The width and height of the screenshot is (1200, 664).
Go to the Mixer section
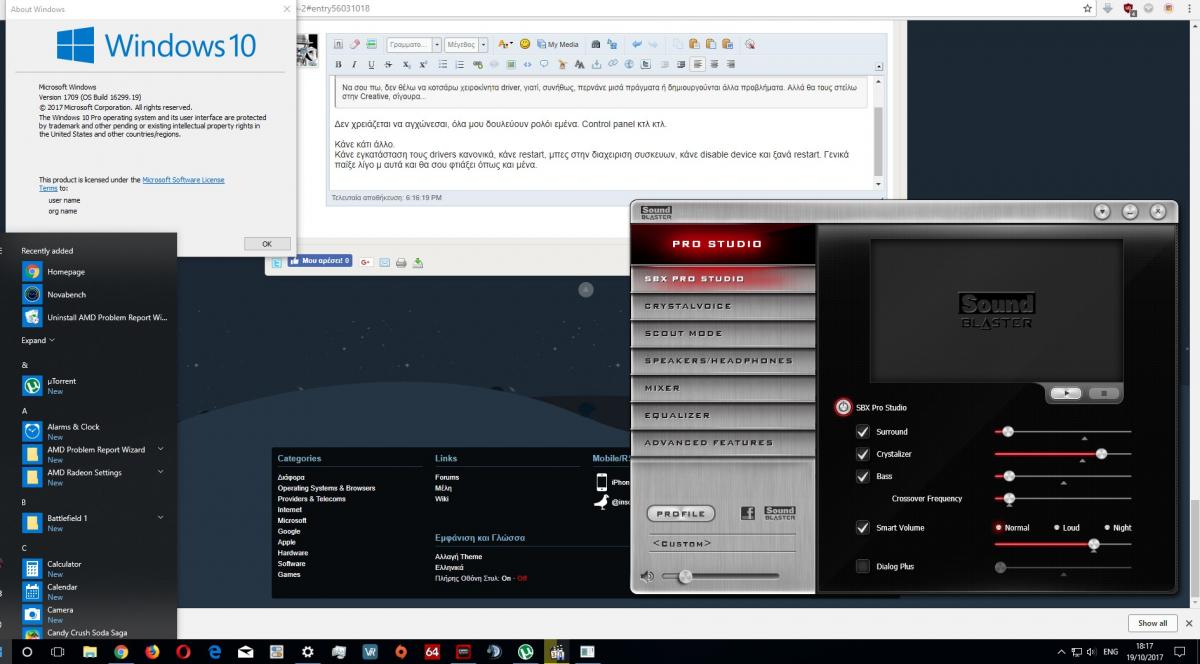tap(723, 388)
